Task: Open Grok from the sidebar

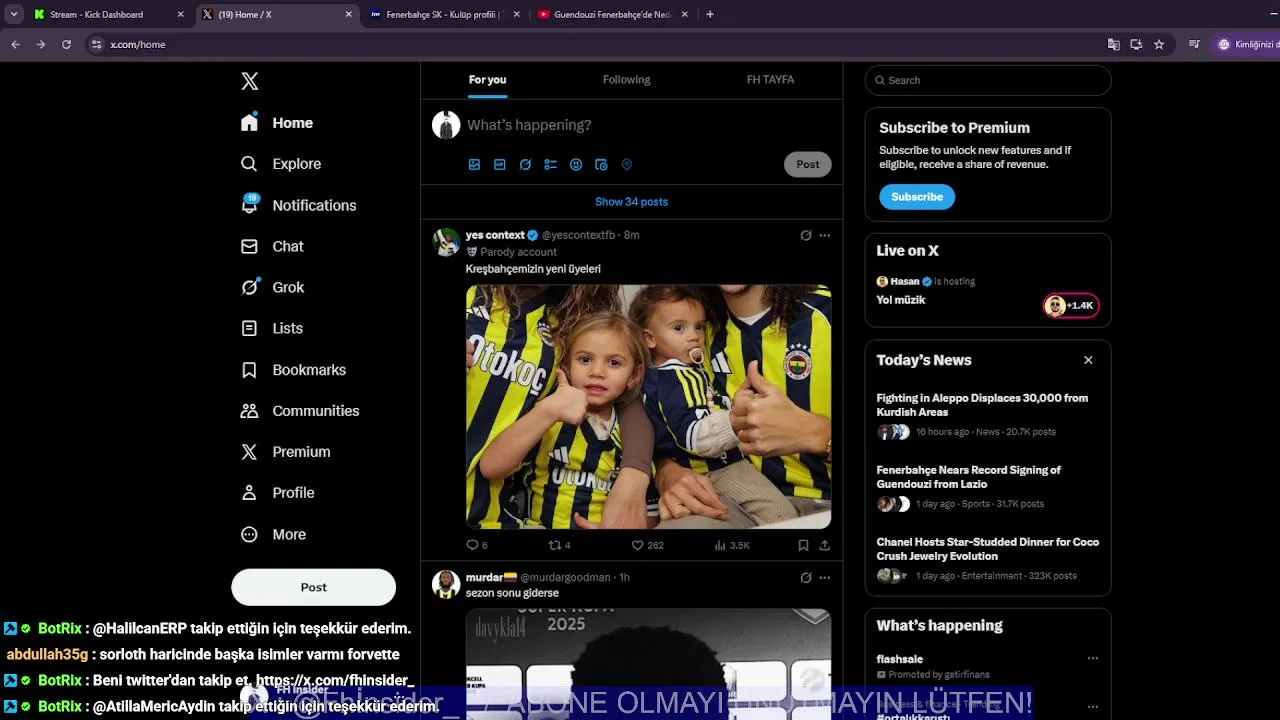Action: [x=272, y=287]
